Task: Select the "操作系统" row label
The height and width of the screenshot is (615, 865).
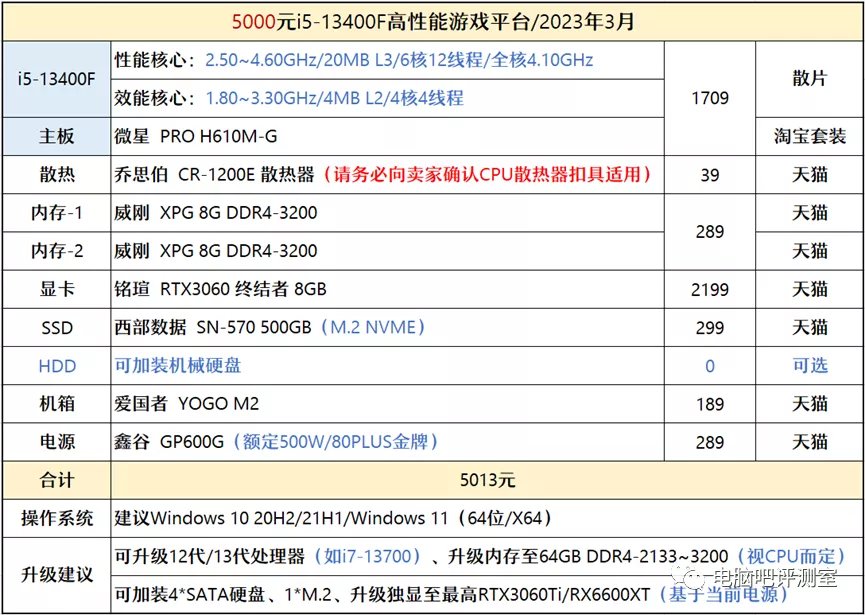Action: pyautogui.click(x=56, y=518)
